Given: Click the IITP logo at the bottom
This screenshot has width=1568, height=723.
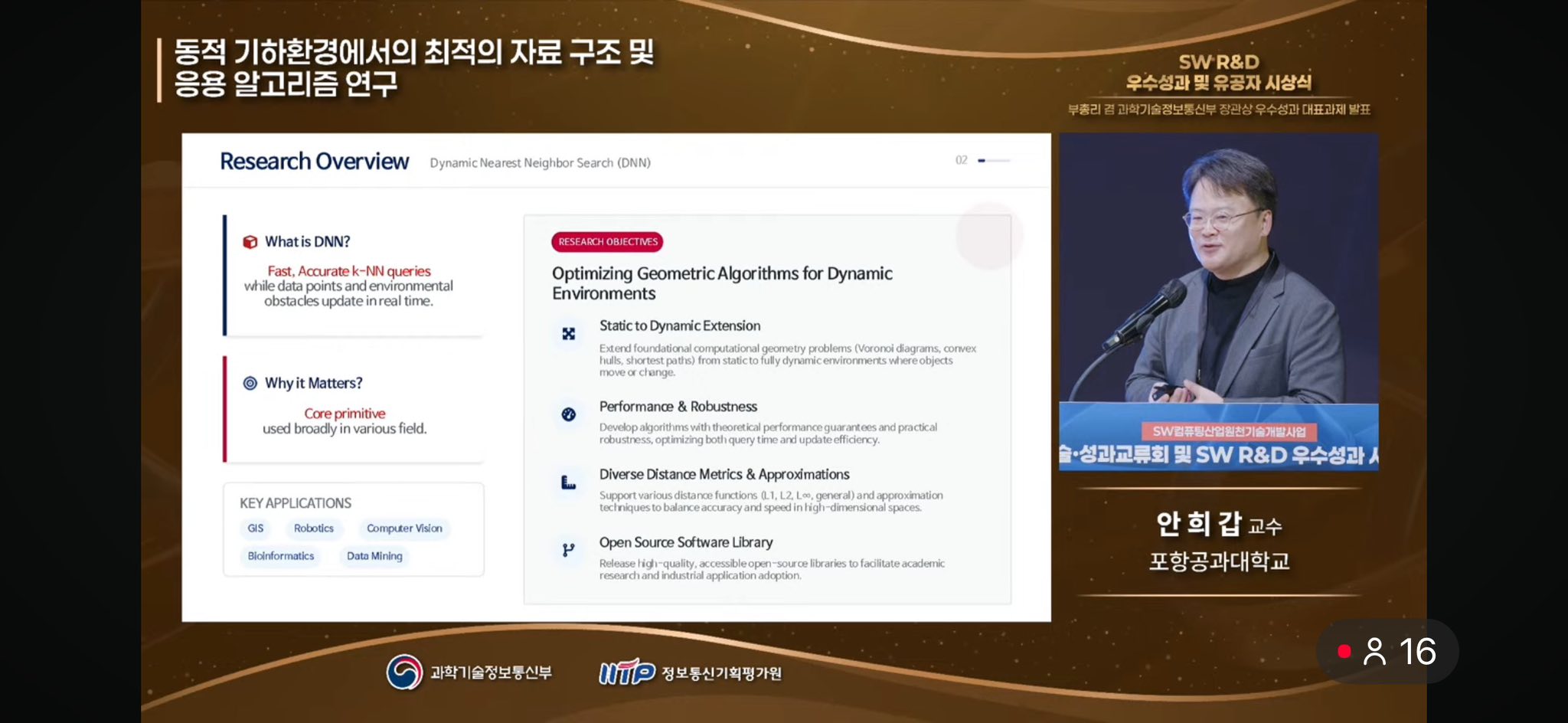Looking at the screenshot, I should point(627,672).
